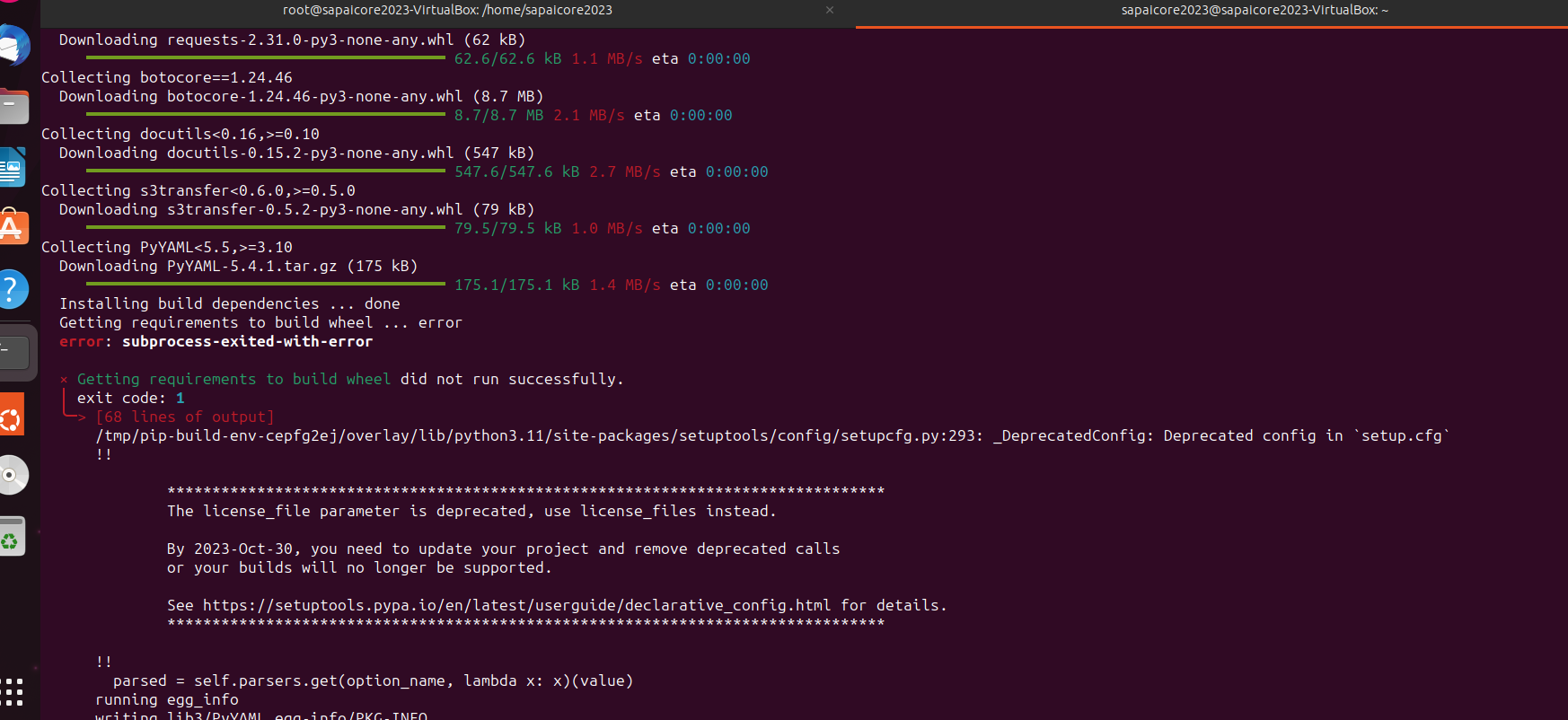
Task: Click the setuptools.pypa.io declarative_config link
Action: tap(516, 605)
